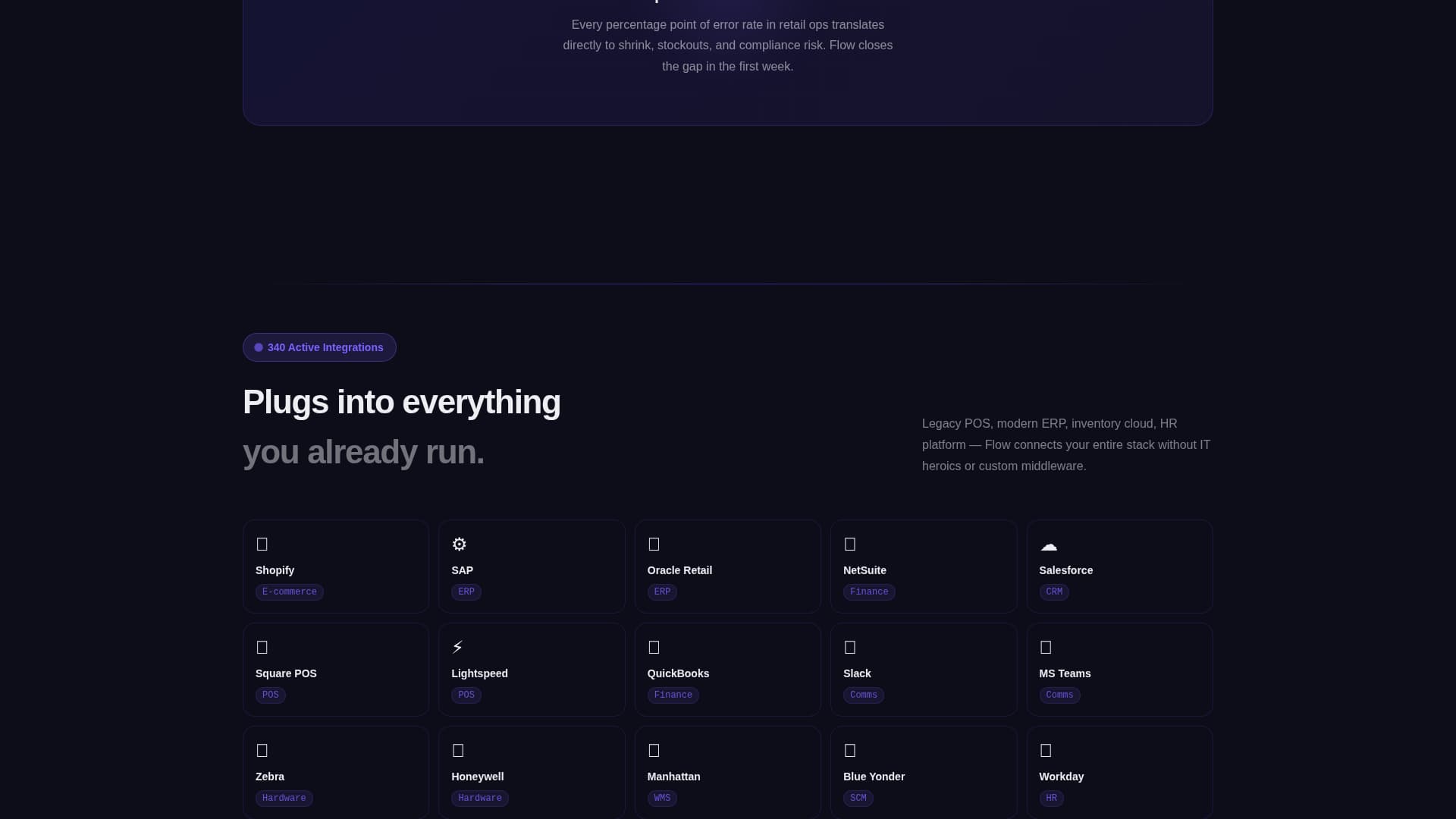
Task: Click the 'Every percentage point of error rate' paragraph
Action: pyautogui.click(x=728, y=45)
